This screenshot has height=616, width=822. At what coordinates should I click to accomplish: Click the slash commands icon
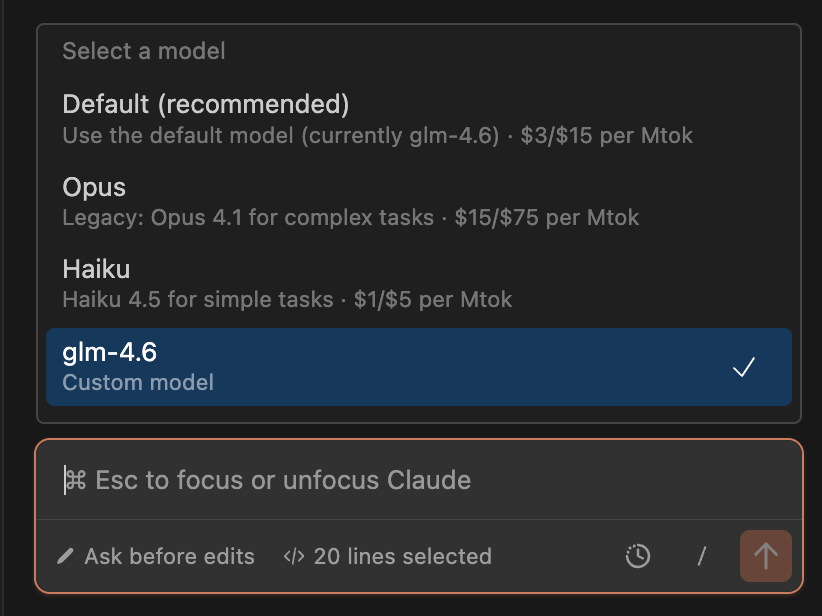pyautogui.click(x=701, y=556)
